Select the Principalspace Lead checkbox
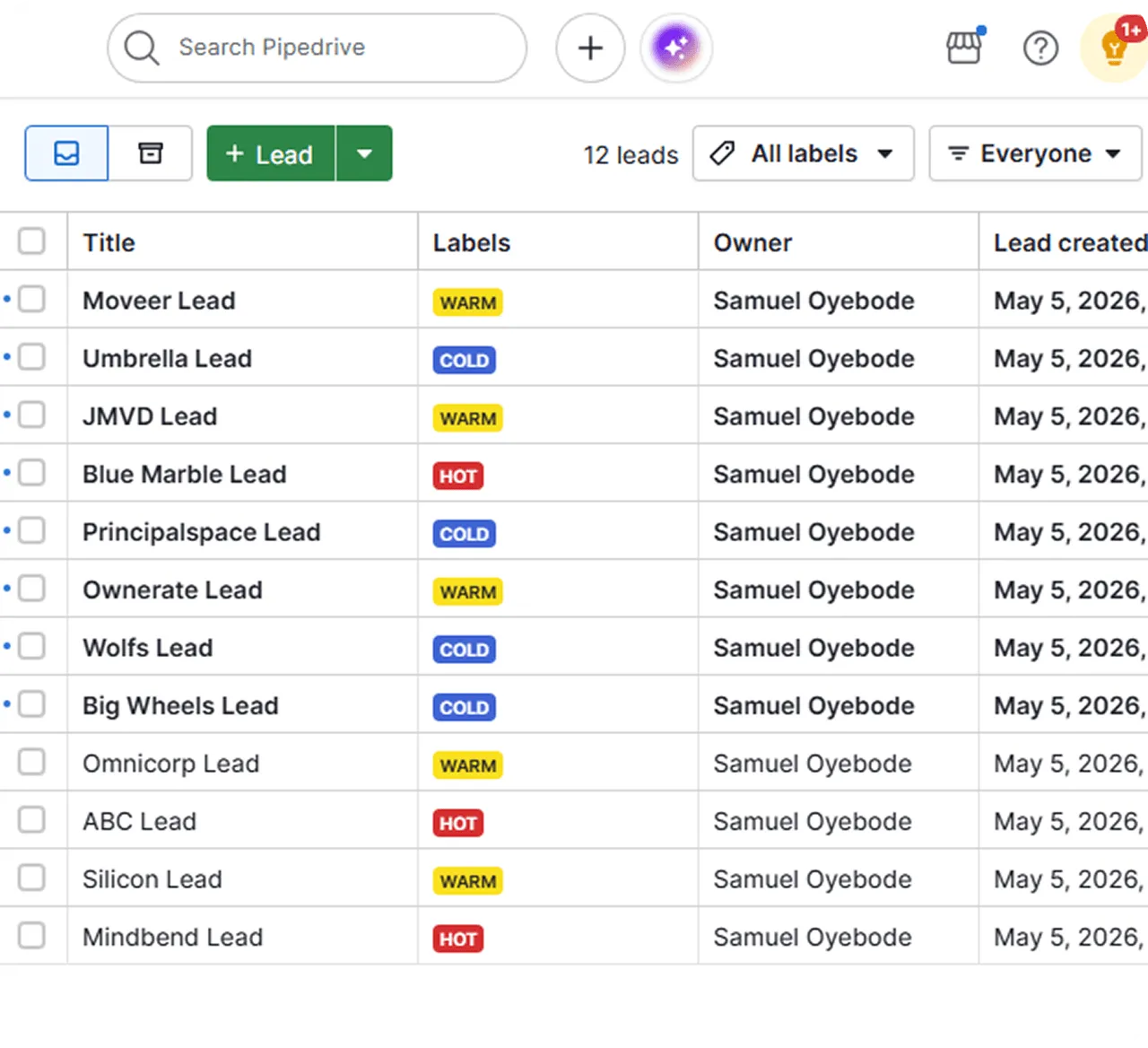The height and width of the screenshot is (1048, 1148). pyautogui.click(x=31, y=530)
